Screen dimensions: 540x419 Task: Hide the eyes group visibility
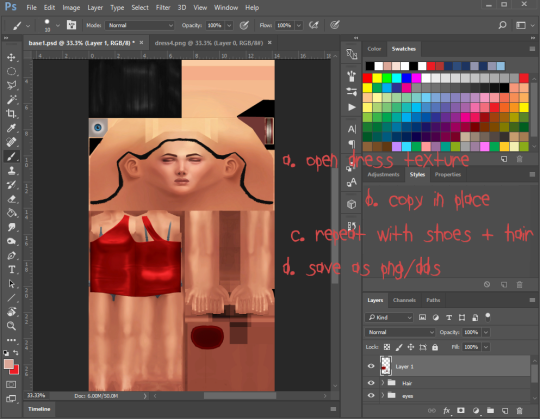371,396
